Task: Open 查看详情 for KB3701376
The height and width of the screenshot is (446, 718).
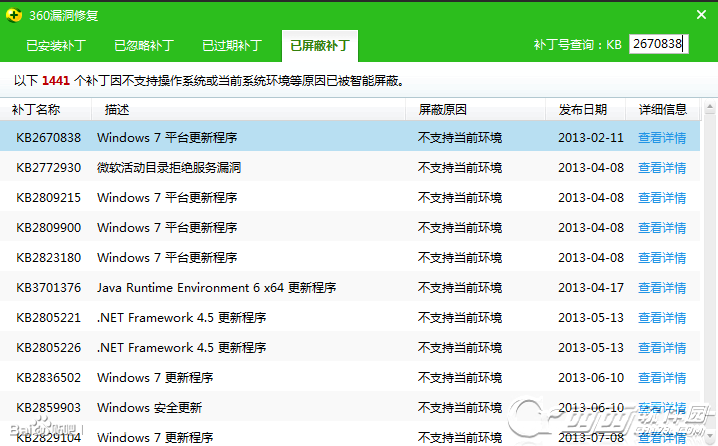Action: (662, 288)
